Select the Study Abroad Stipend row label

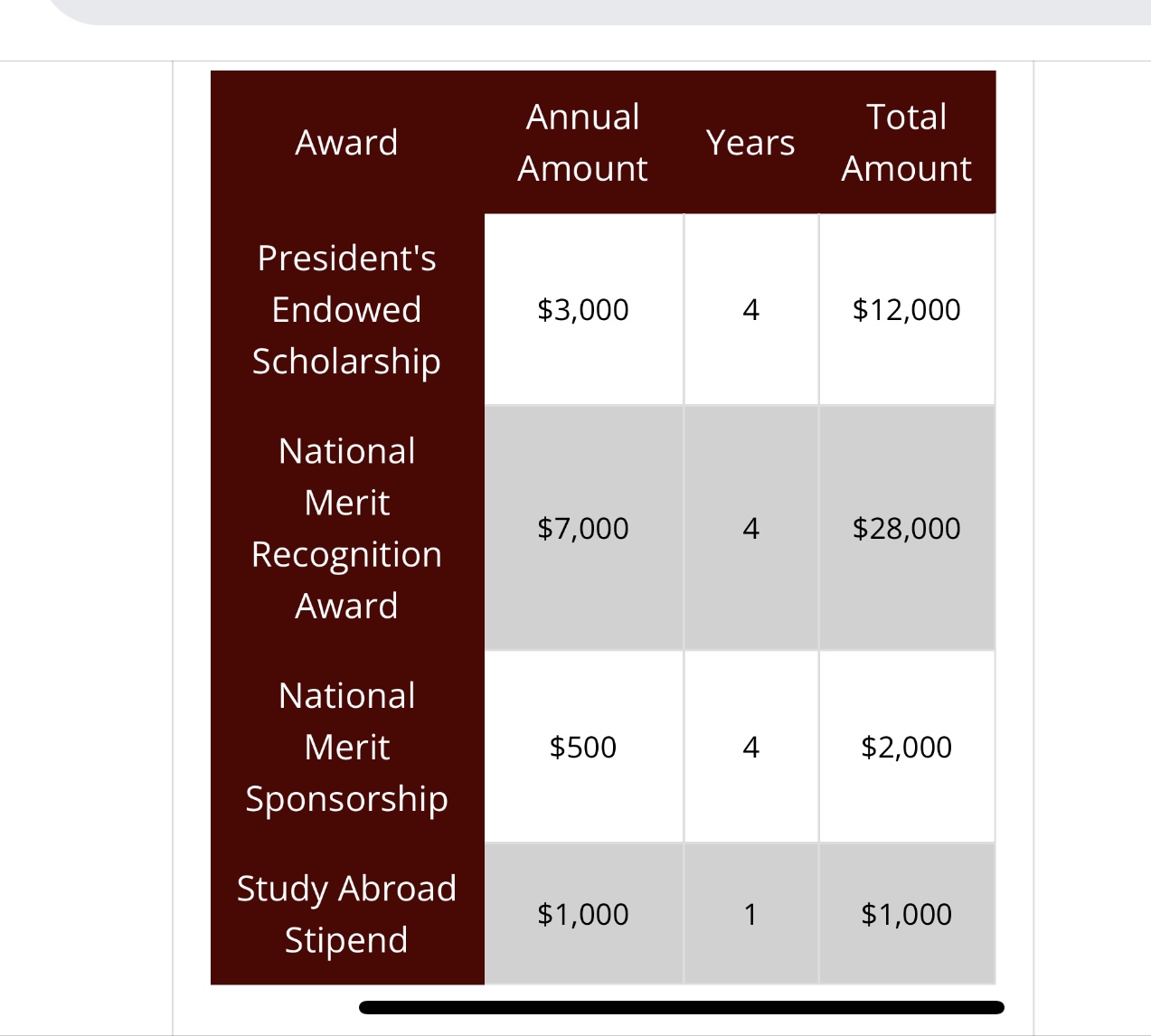coord(347,914)
